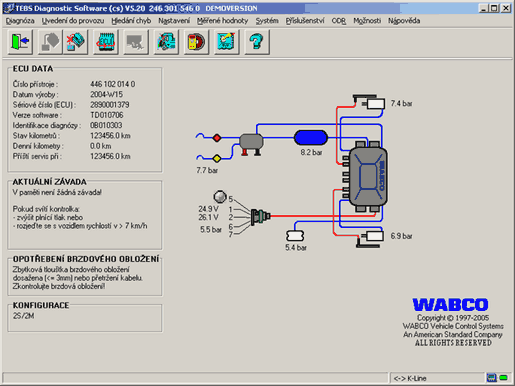Open the Příslušenství menu

305,21
